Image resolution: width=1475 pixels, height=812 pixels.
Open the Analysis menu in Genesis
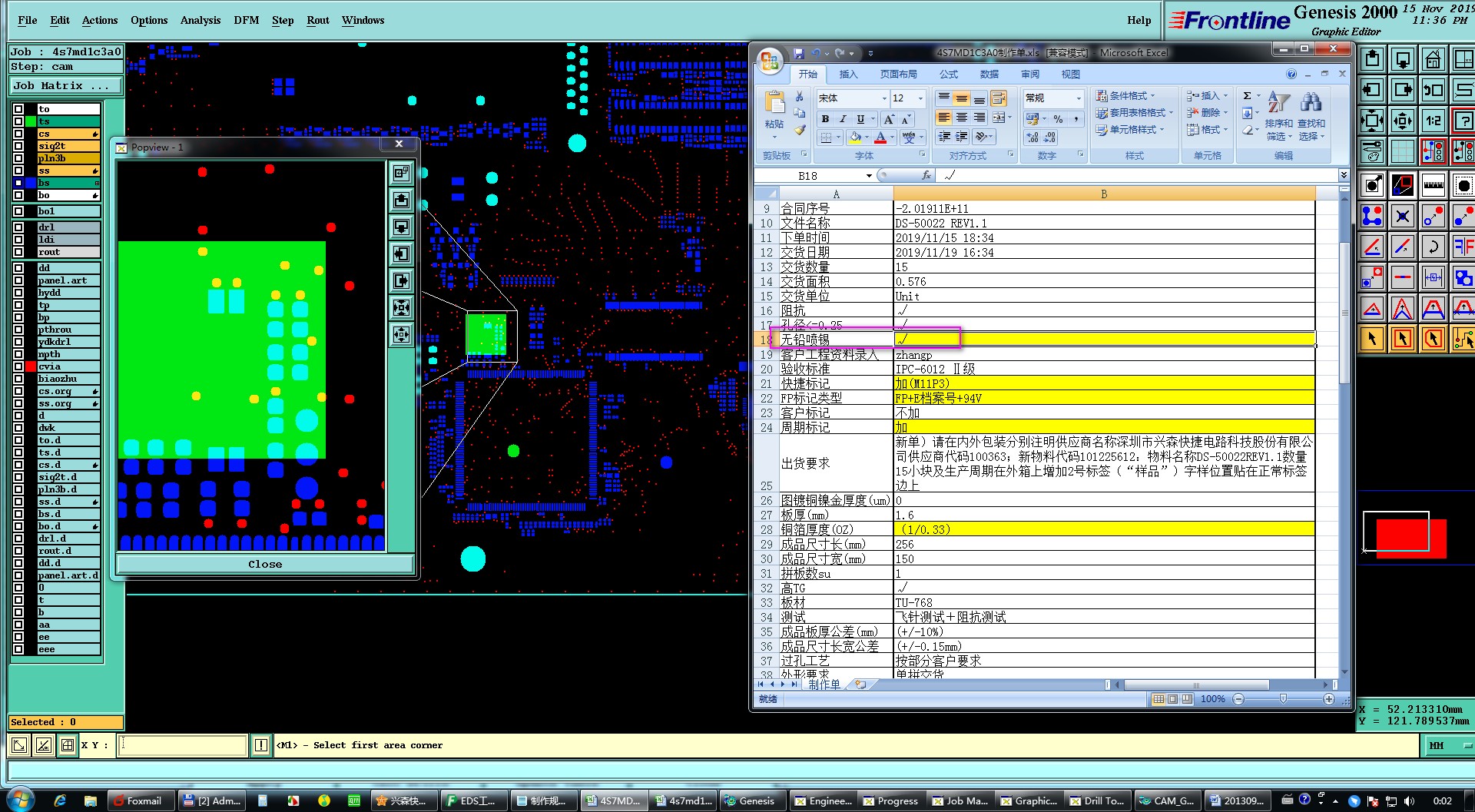click(201, 20)
